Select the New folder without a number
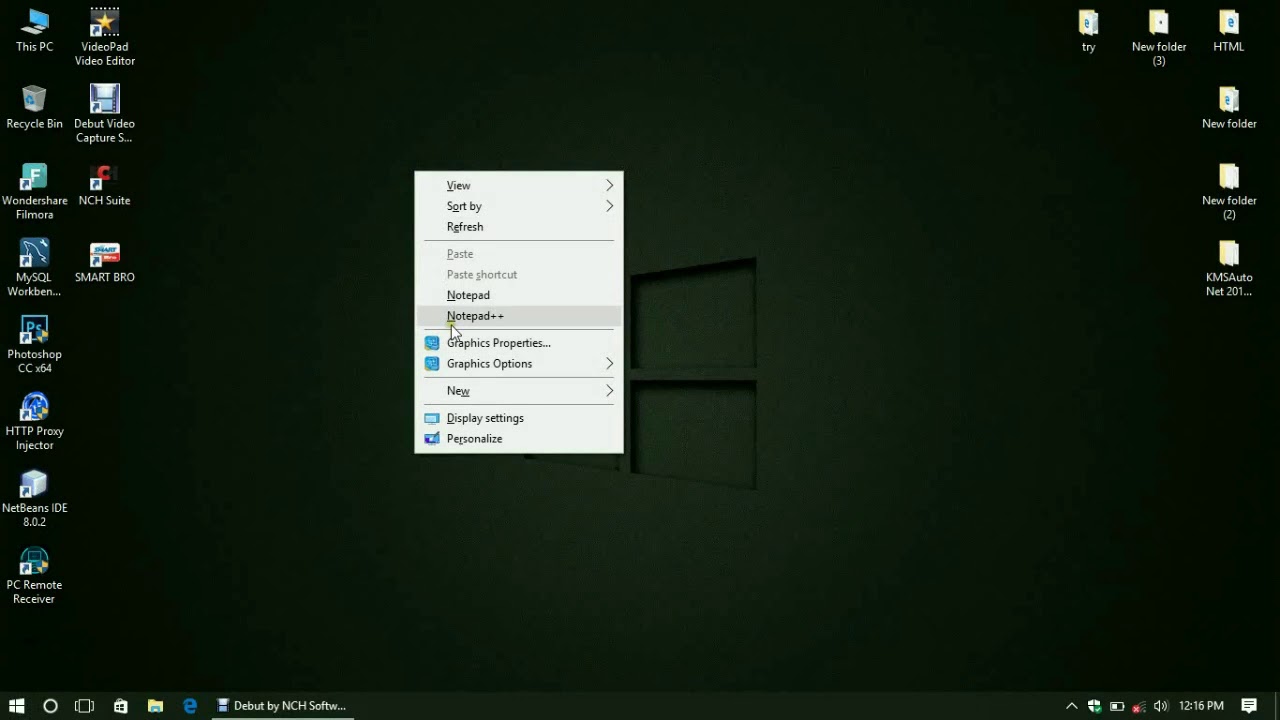The image size is (1280, 720). click(x=1229, y=107)
